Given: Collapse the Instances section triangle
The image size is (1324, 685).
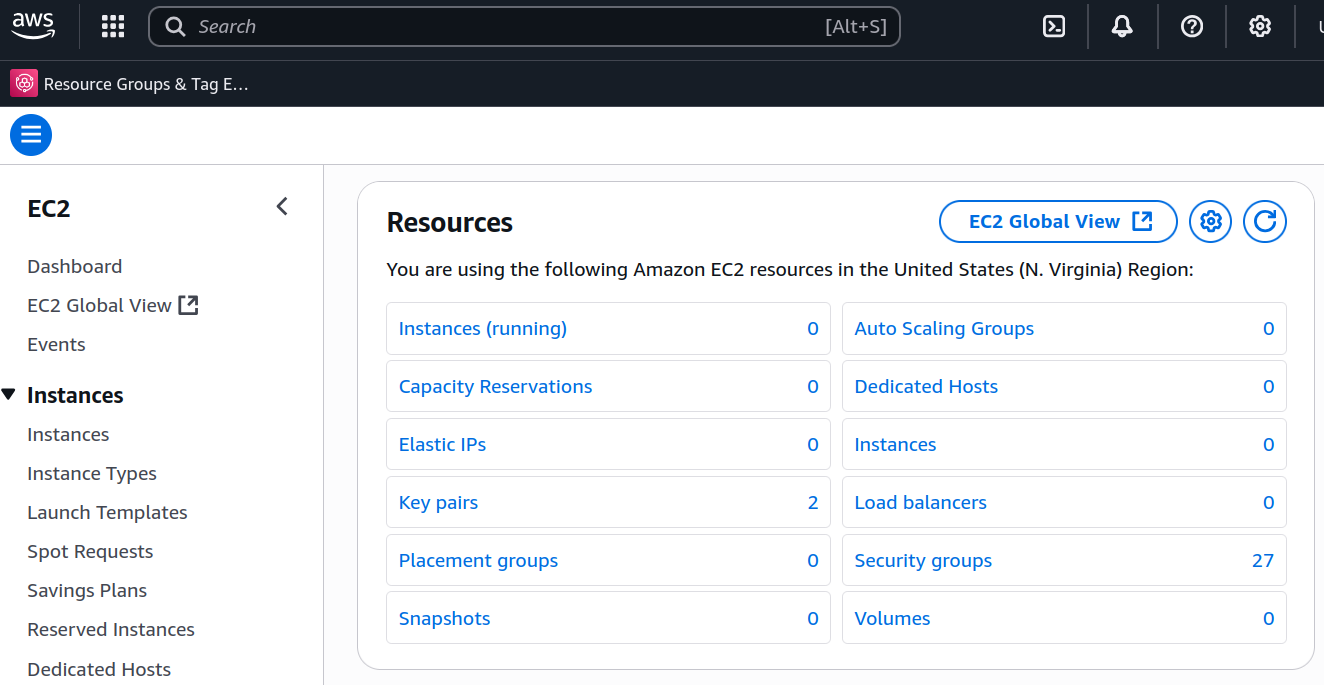Looking at the screenshot, I should coord(9,395).
